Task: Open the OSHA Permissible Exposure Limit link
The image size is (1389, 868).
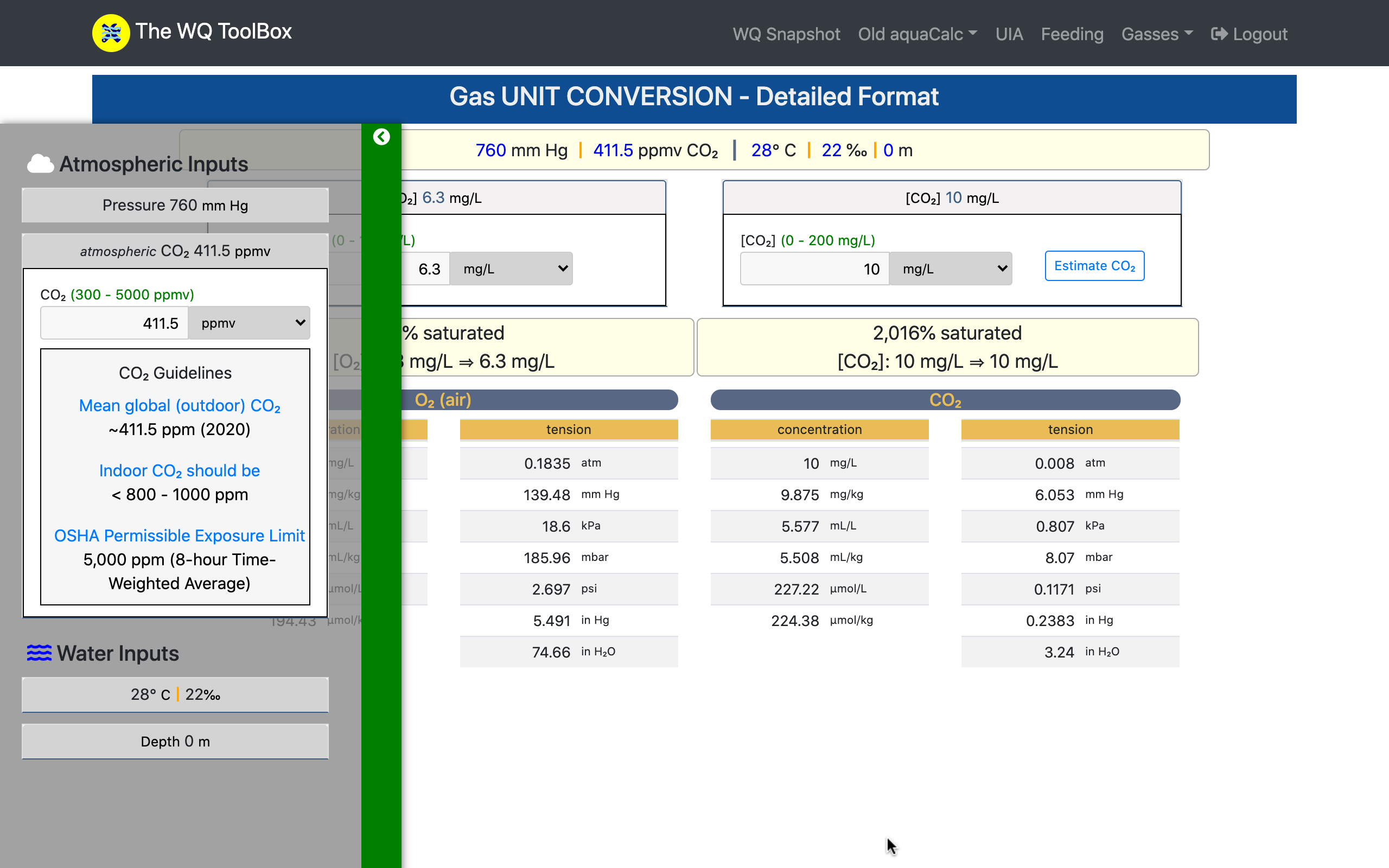Action: click(x=179, y=535)
